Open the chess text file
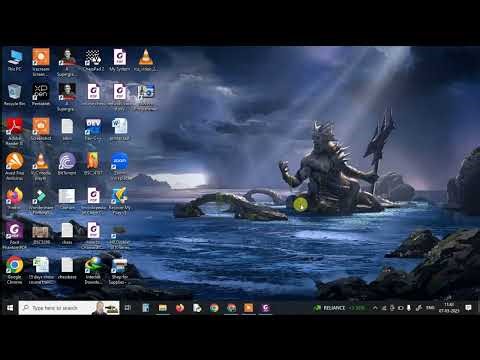The width and height of the screenshot is (480, 360). tap(67, 234)
